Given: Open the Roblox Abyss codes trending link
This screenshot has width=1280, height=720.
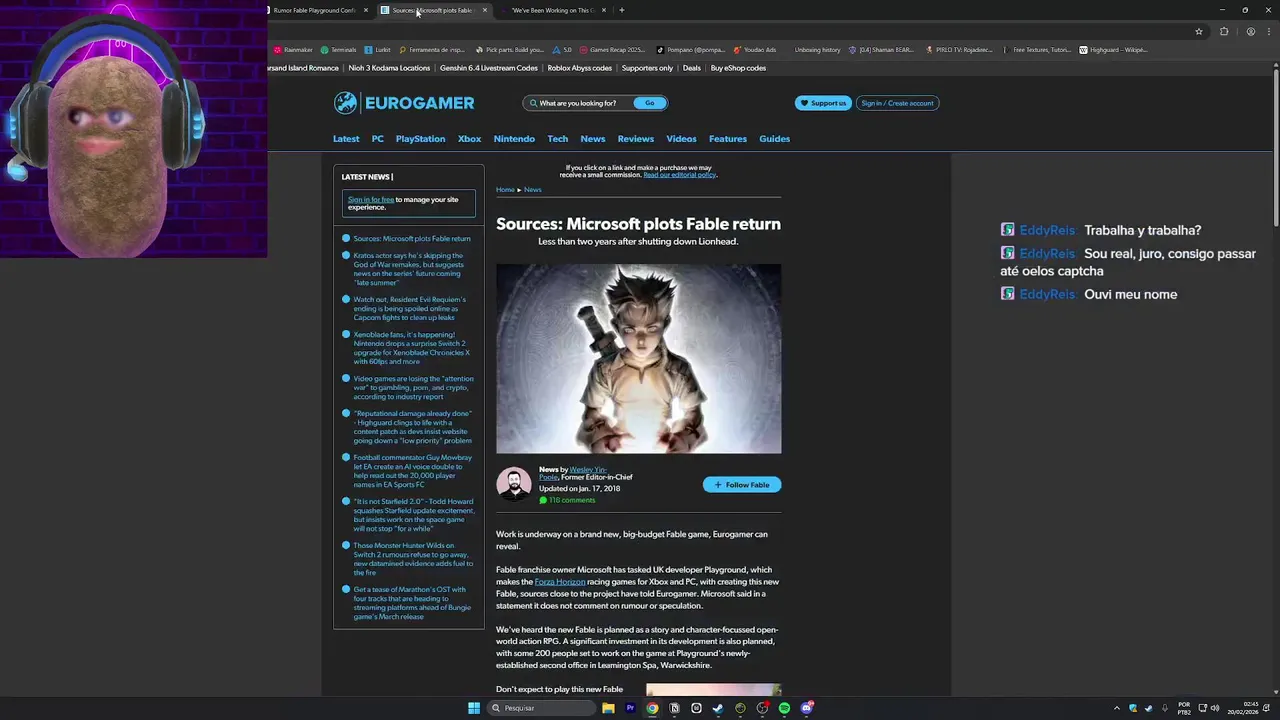Looking at the screenshot, I should pyautogui.click(x=580, y=68).
